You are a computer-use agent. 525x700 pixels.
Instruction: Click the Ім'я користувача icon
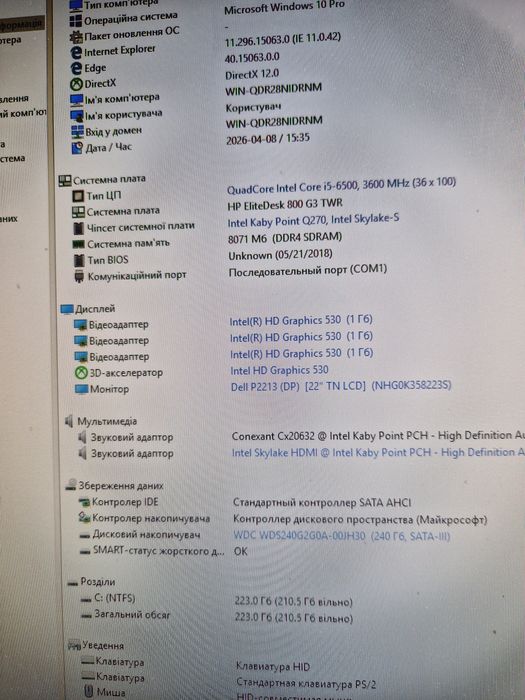[x=77, y=116]
